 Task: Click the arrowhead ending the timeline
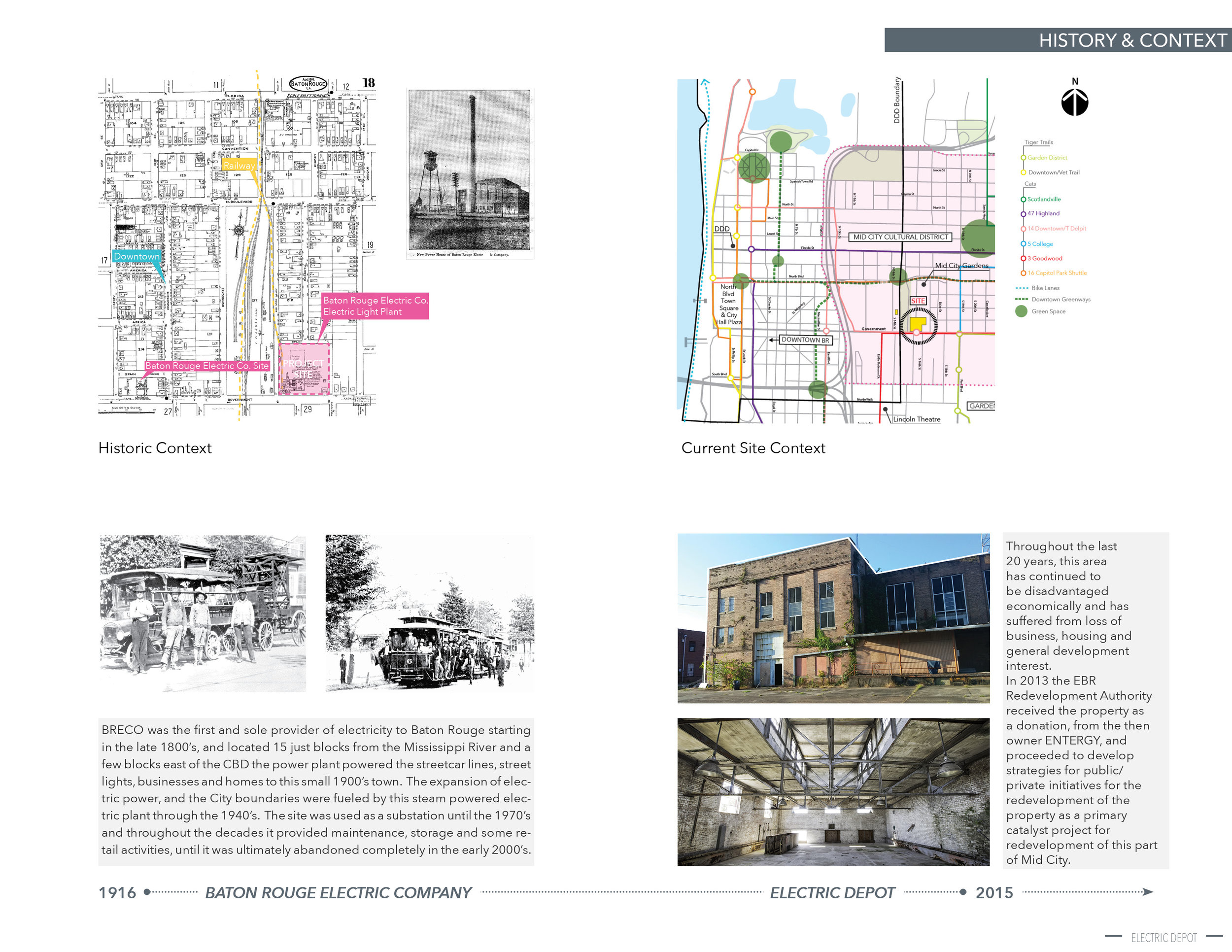pyautogui.click(x=1147, y=892)
